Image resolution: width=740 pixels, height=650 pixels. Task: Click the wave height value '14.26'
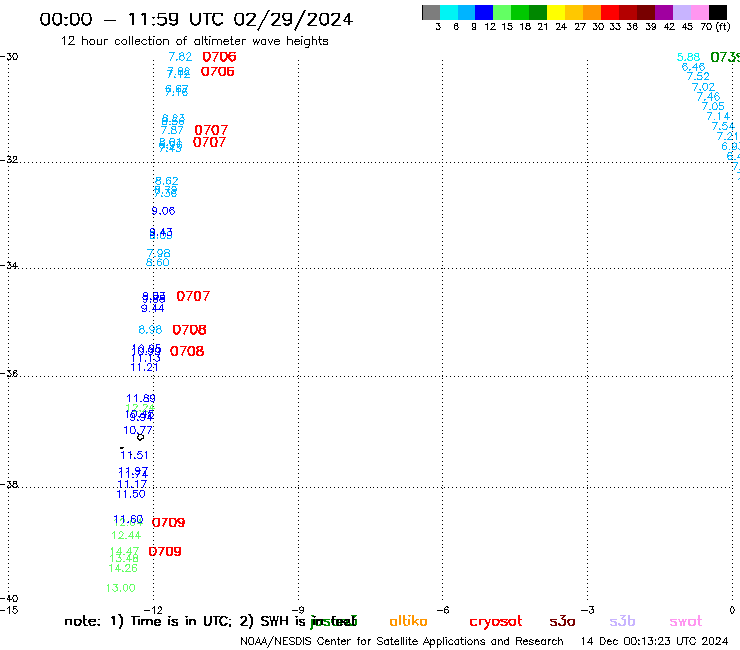[x=123, y=568]
